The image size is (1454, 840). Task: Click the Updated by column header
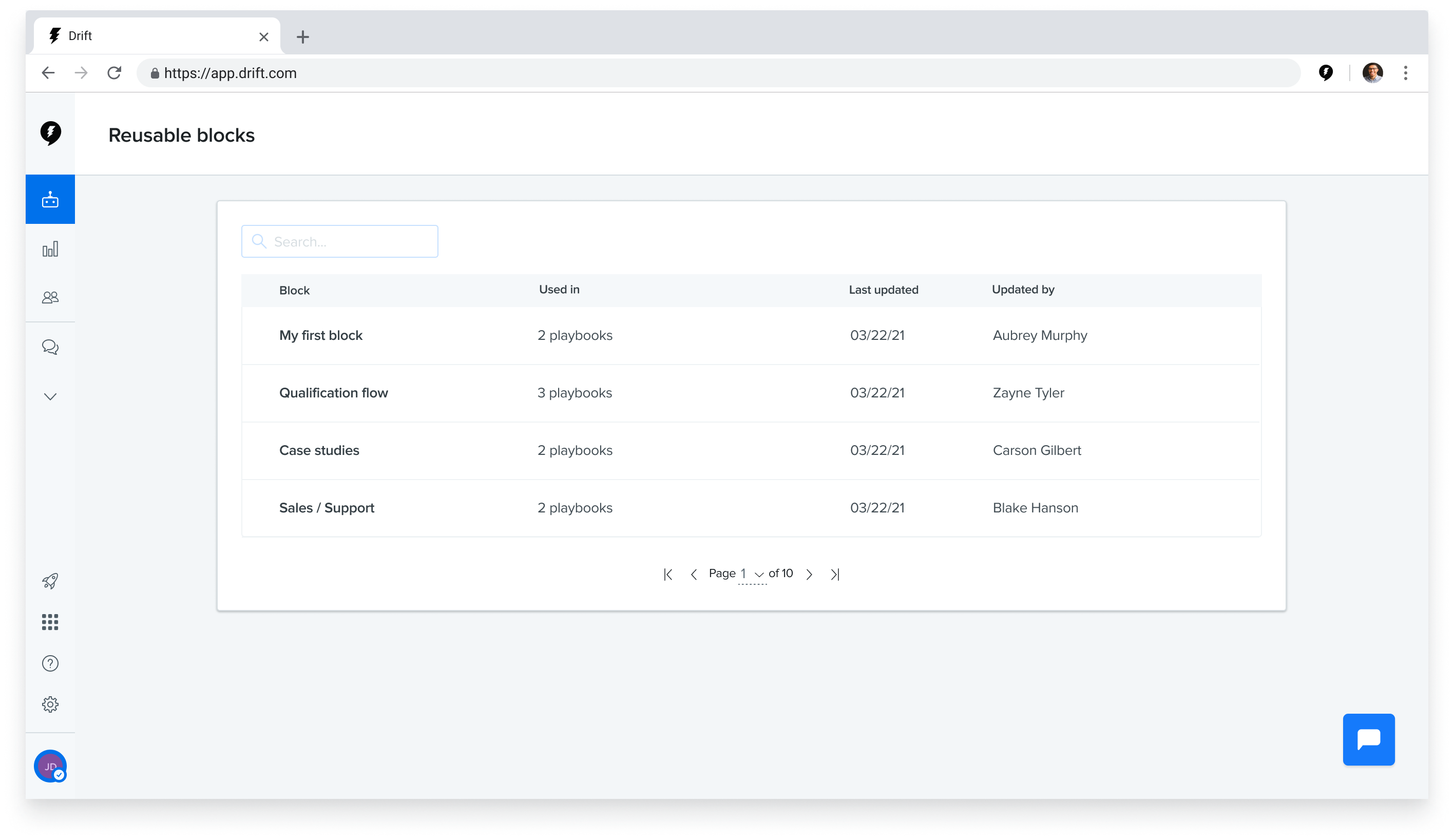(x=1023, y=290)
